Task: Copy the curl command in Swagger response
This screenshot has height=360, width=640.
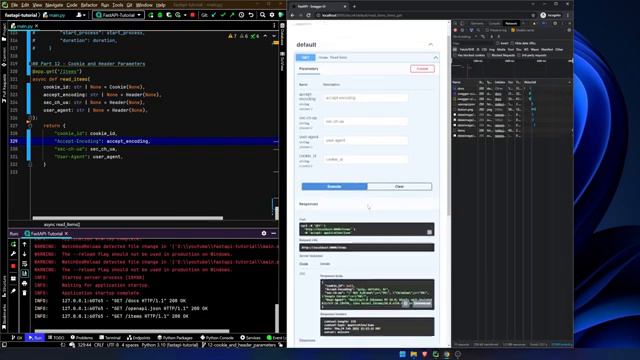Action: [429, 232]
